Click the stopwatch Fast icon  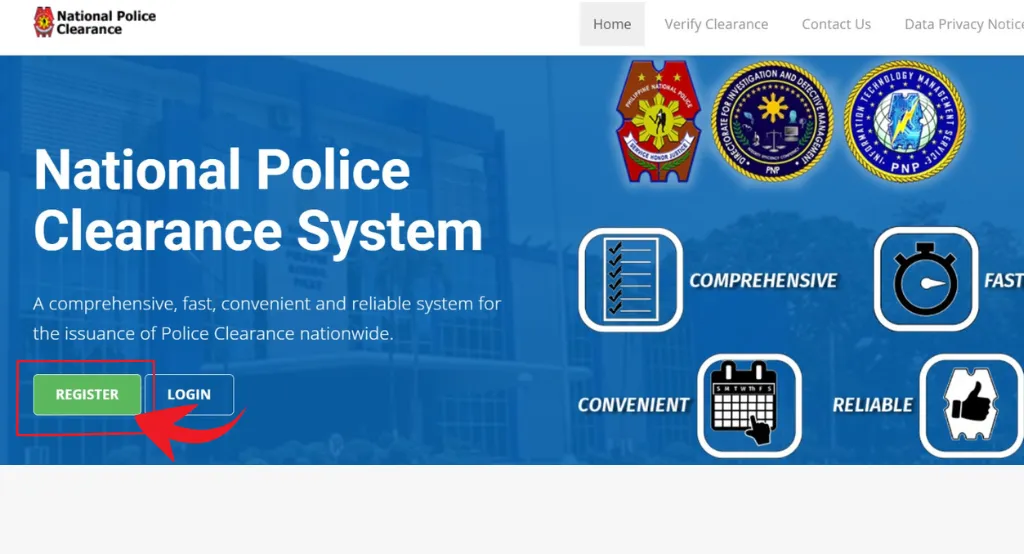point(926,279)
